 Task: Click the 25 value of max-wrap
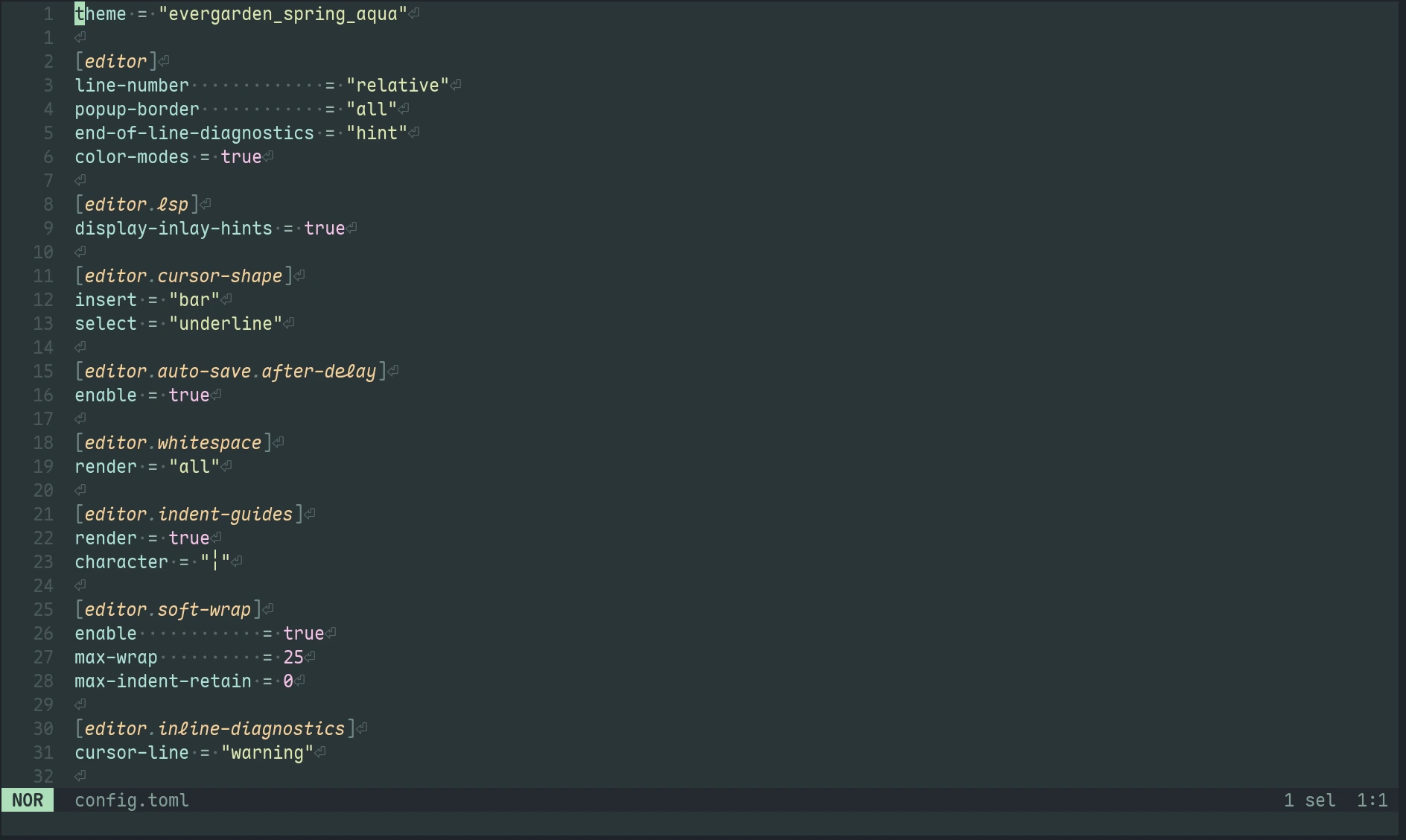pyautogui.click(x=293, y=658)
